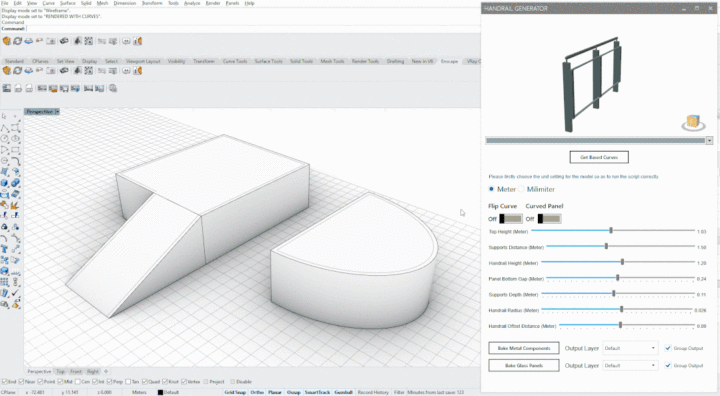
Task: Click the checkmark Check Objects icon
Action: point(16,293)
